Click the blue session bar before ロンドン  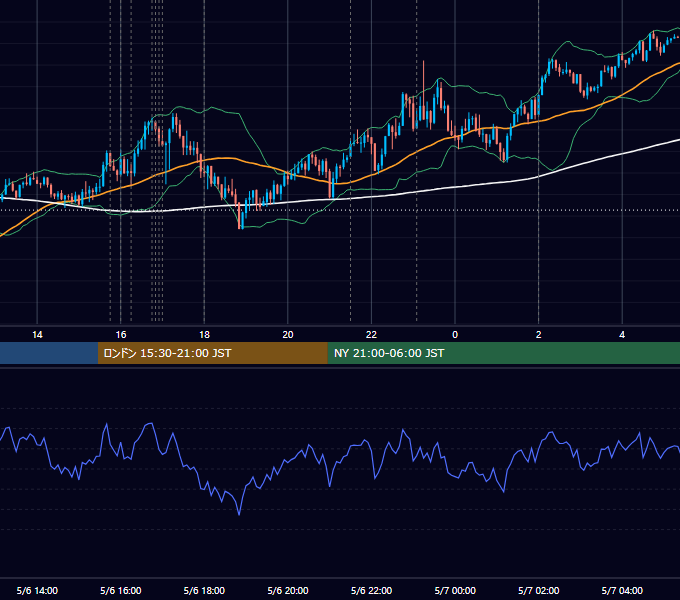[x=49, y=353]
